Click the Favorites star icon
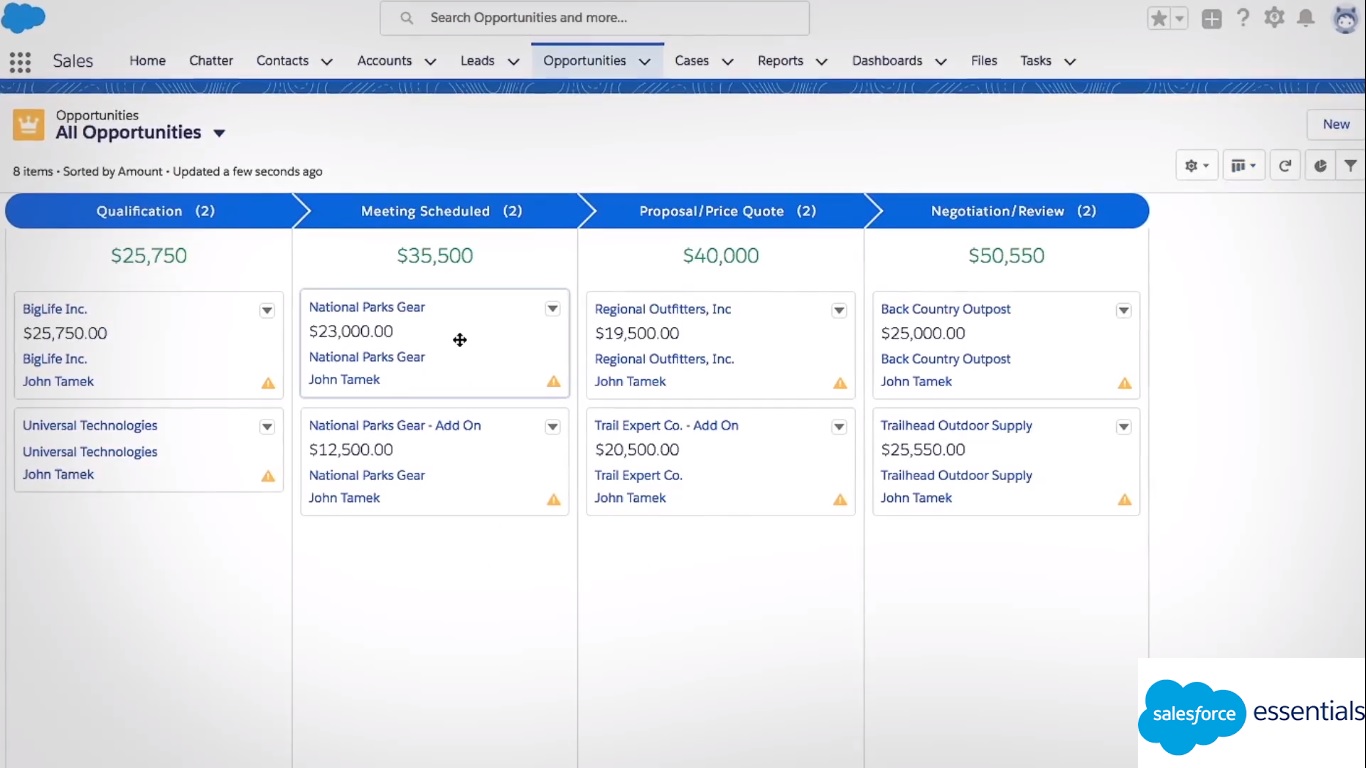The width and height of the screenshot is (1366, 768). pos(1159,18)
